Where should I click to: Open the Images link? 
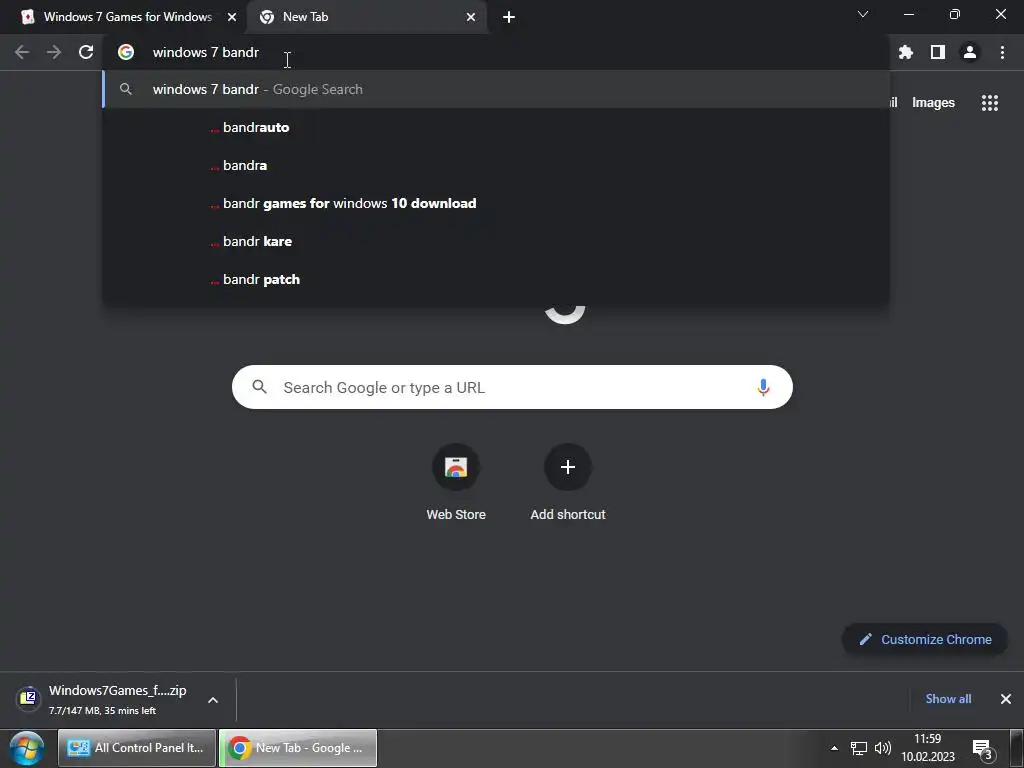[933, 103]
